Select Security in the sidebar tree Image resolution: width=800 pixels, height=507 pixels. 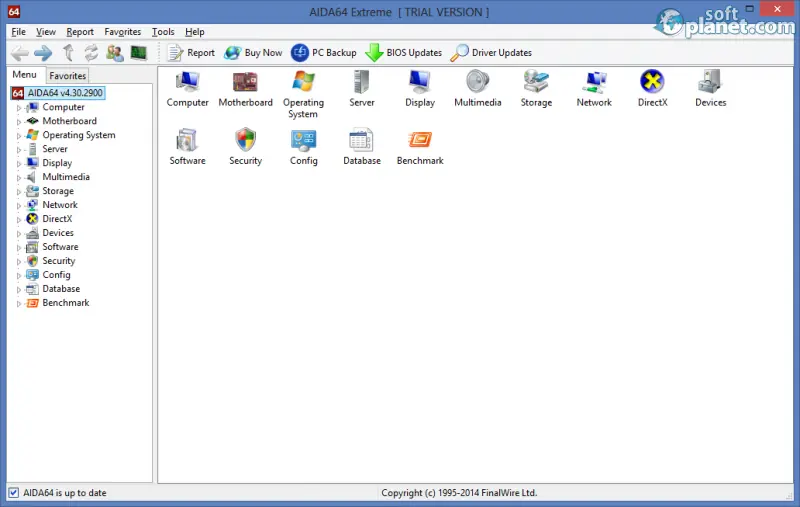(59, 261)
